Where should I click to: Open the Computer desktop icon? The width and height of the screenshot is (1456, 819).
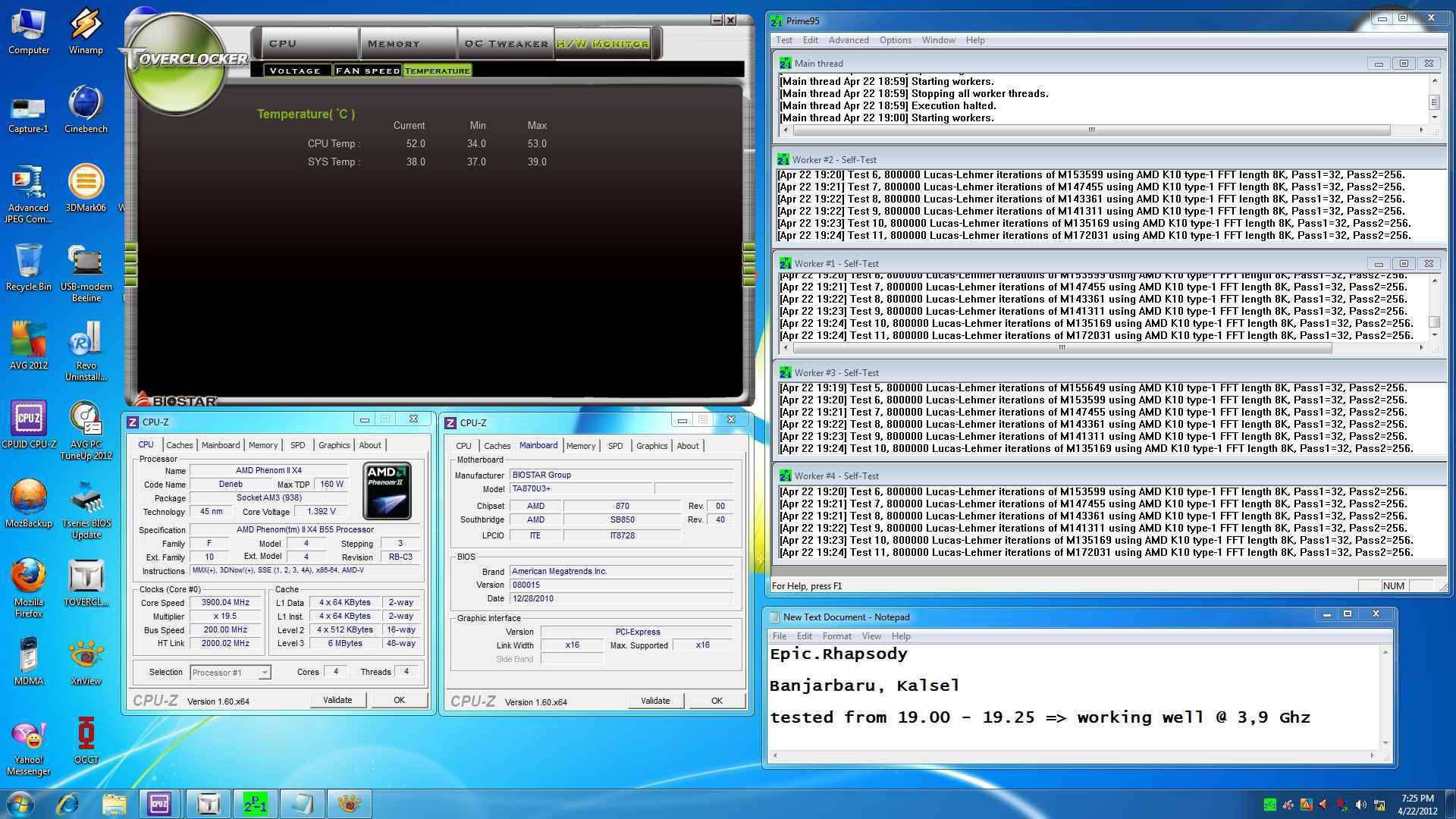[x=29, y=30]
